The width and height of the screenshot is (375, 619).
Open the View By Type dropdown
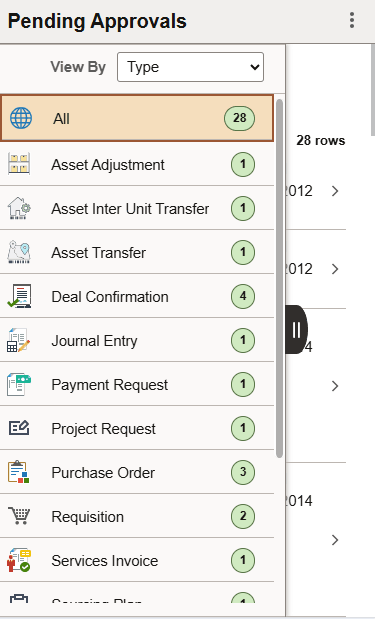[x=190, y=67]
